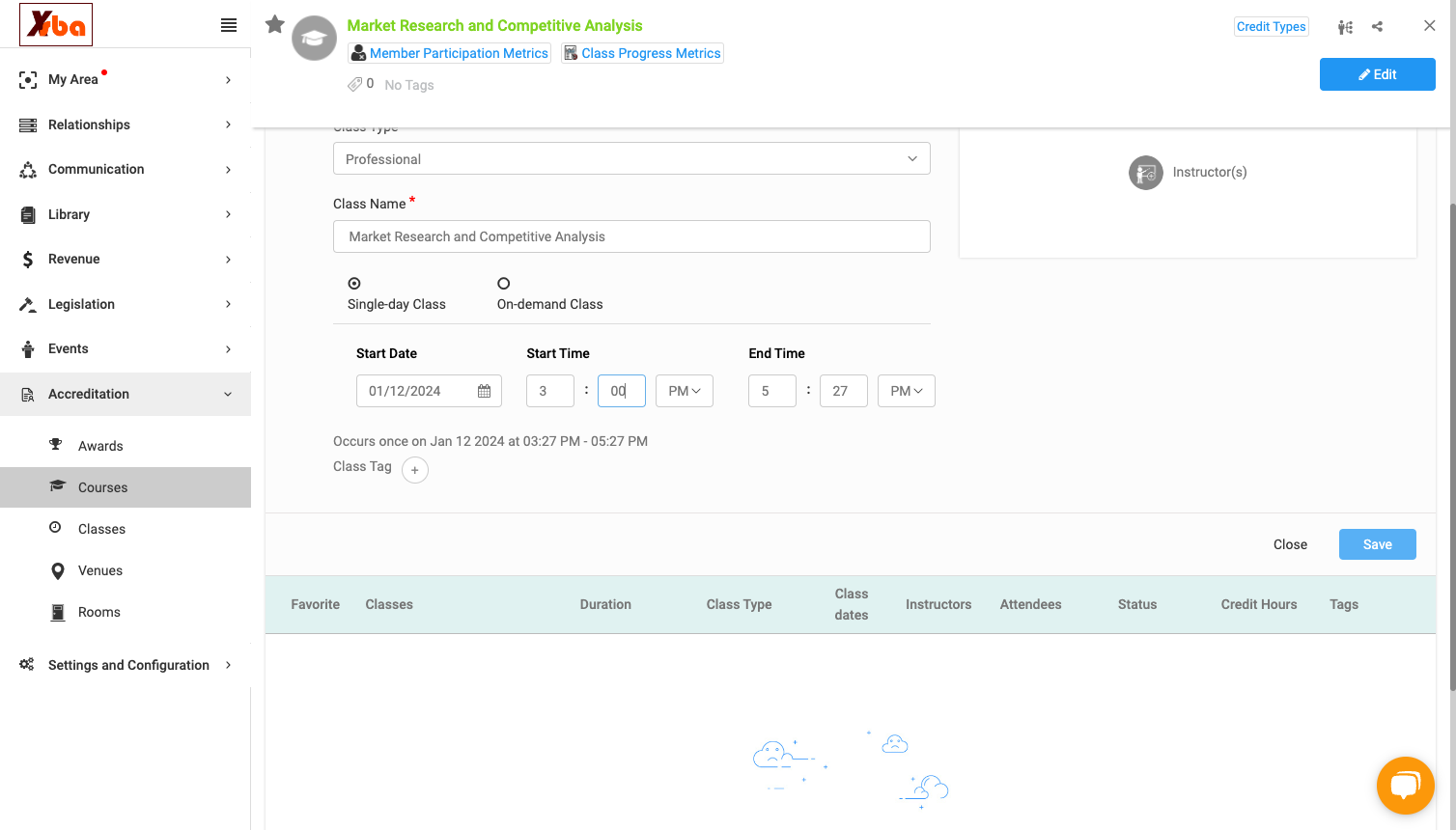Image resolution: width=1456 pixels, height=830 pixels.
Task: Open the chat support bubble
Action: coord(1406,786)
